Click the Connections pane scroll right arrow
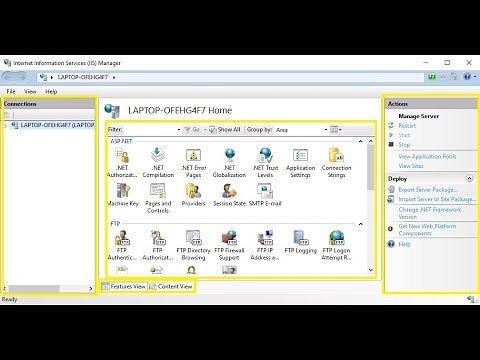Viewport: 480px width, 360px height. coord(91,288)
